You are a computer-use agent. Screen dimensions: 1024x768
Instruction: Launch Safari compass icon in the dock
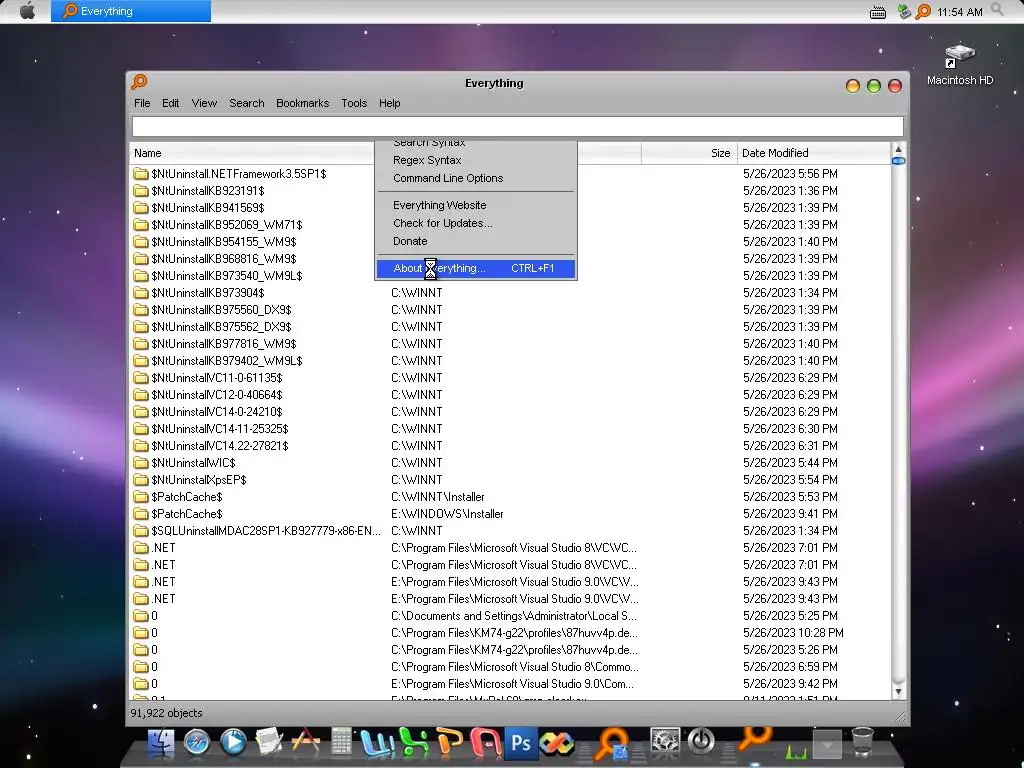197,743
